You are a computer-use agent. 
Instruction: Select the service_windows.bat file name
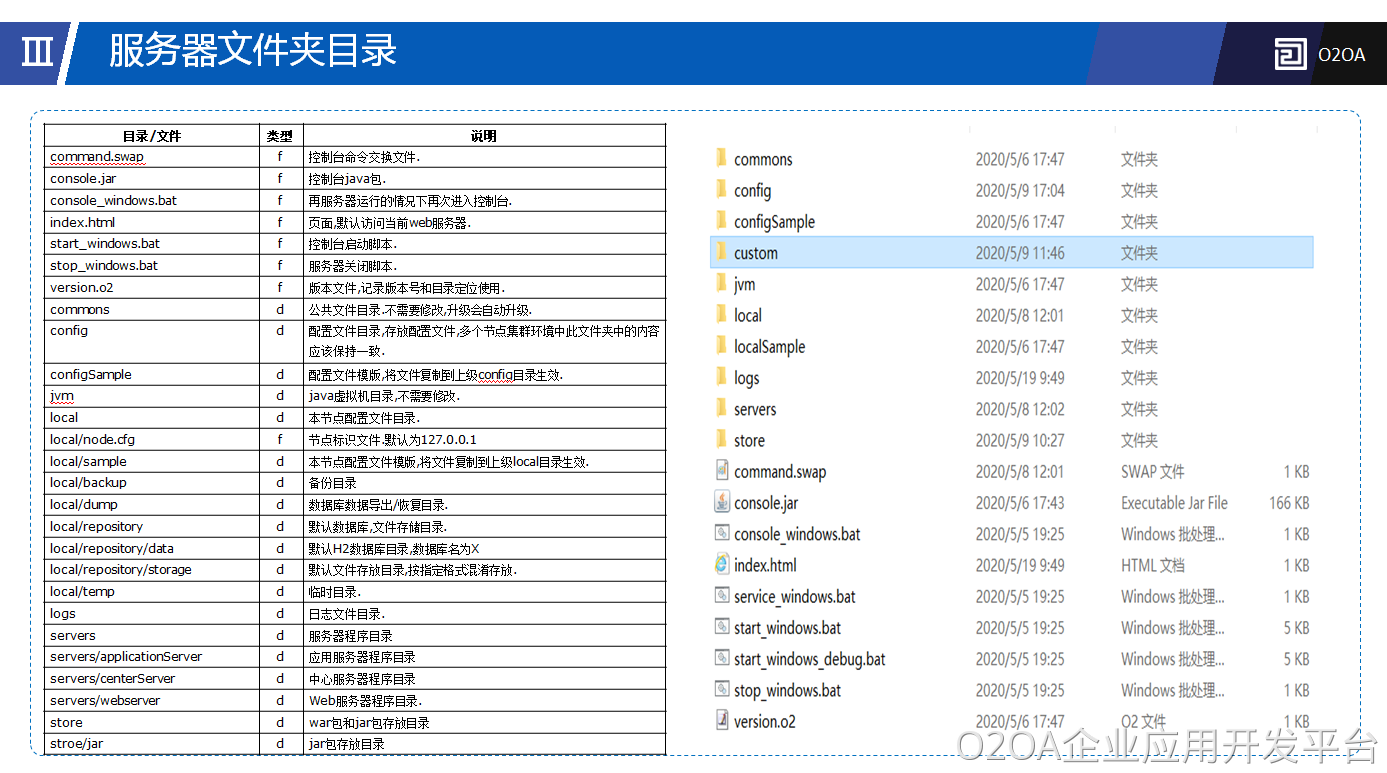tap(794, 597)
